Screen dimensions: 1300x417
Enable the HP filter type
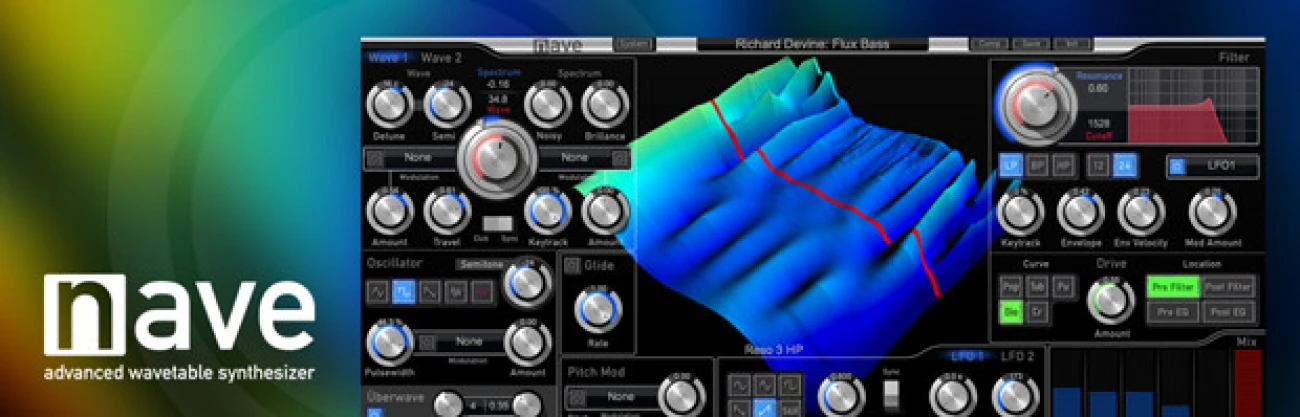pyautogui.click(x=1062, y=166)
